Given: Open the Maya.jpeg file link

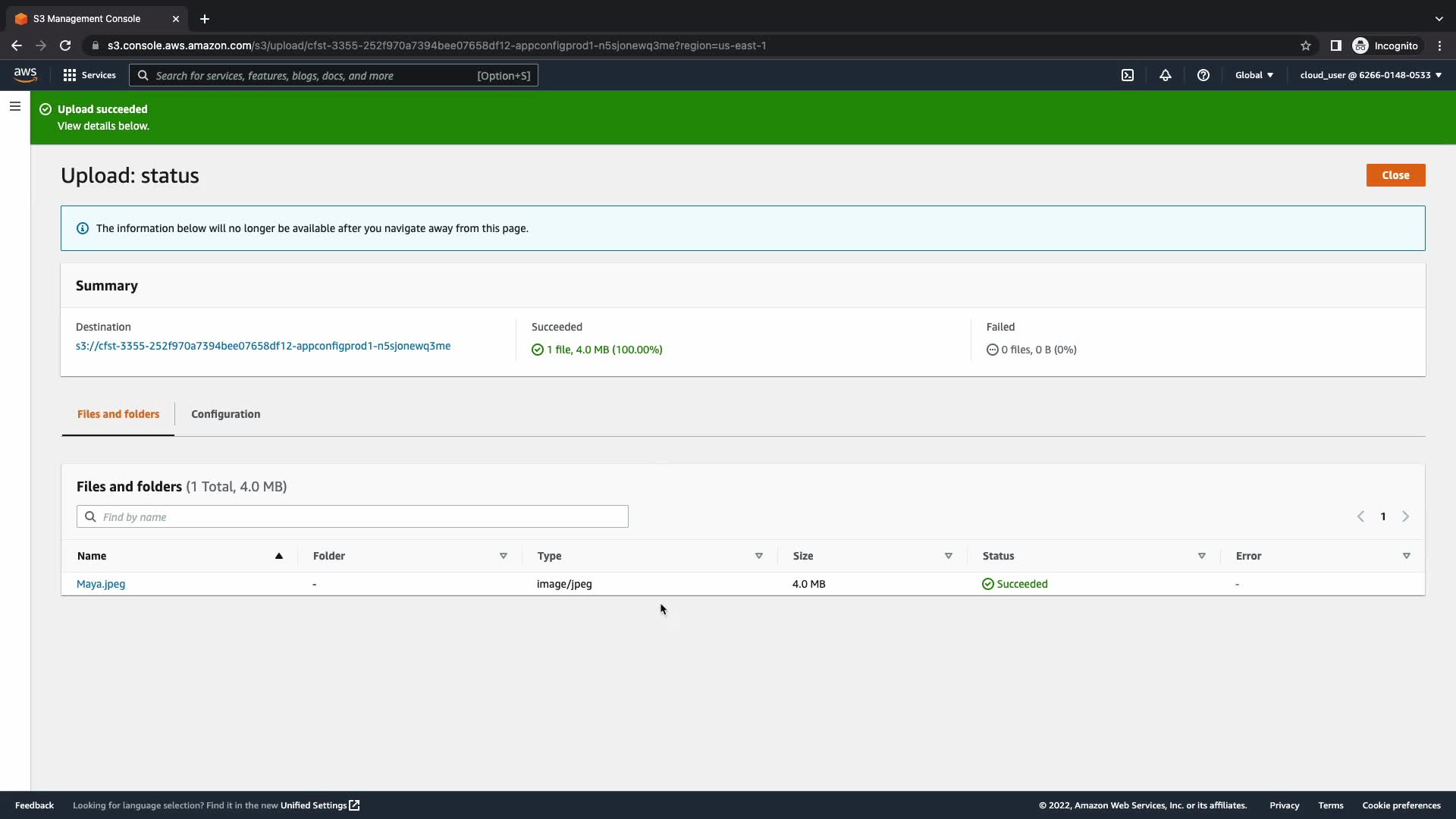Looking at the screenshot, I should (x=101, y=584).
